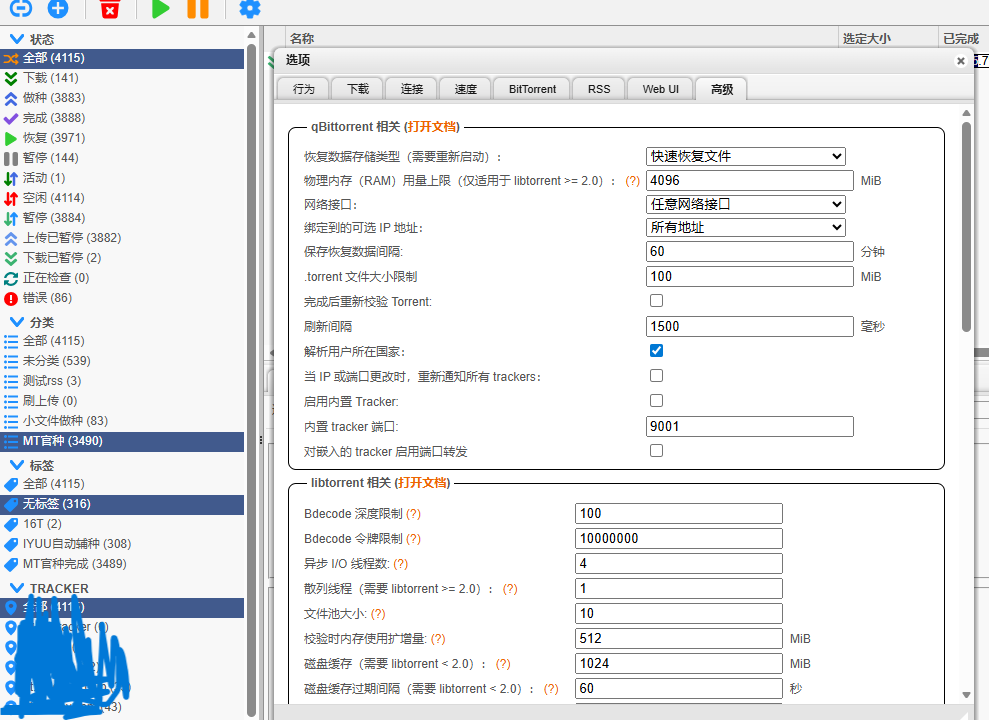Click the 刷新间隔 input field
989x720 pixels.
coord(749,326)
